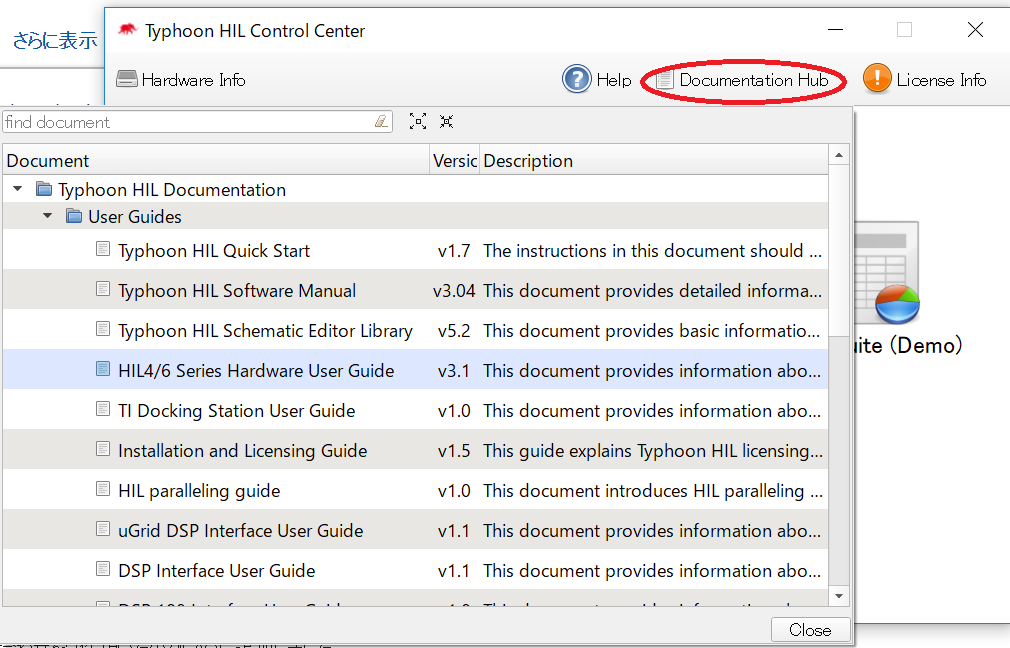
Task: Collapse the Typhoon HIL Documentation tree node
Action: pyautogui.click(x=18, y=189)
